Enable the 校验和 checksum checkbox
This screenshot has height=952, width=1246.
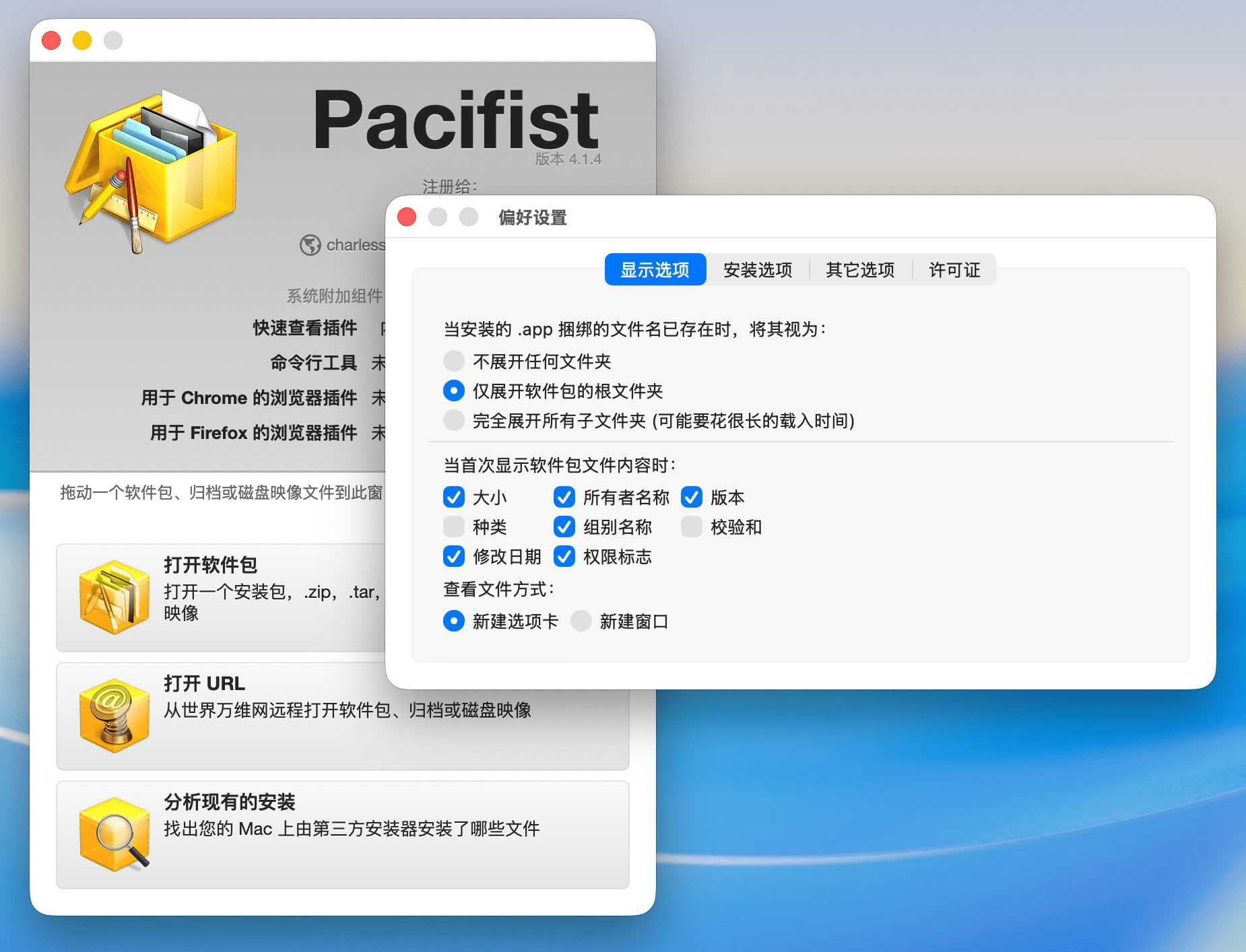692,527
